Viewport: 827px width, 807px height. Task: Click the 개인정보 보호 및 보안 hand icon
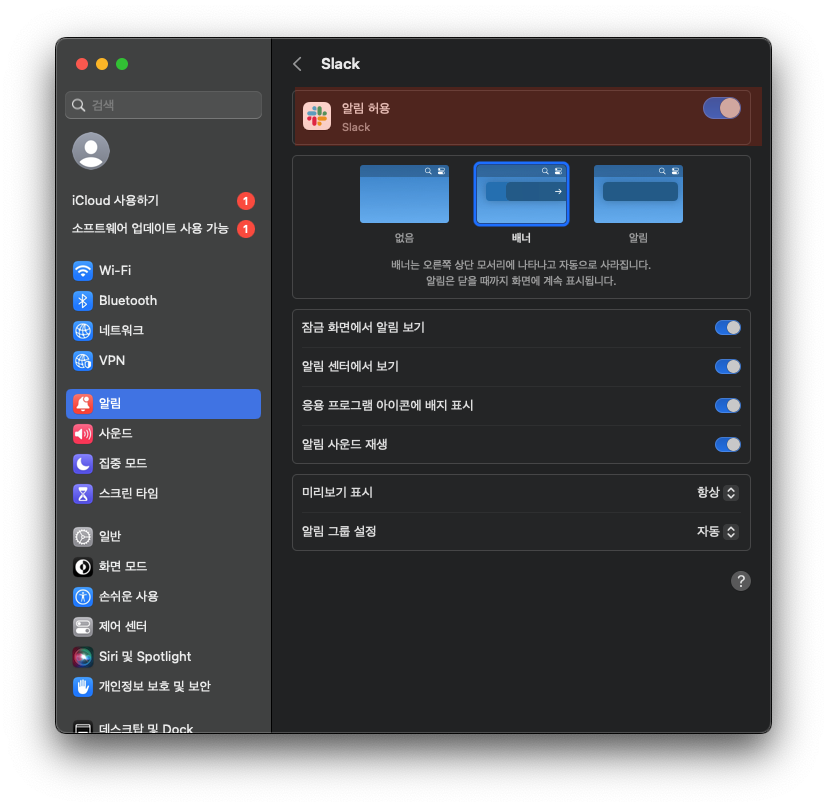(83, 687)
